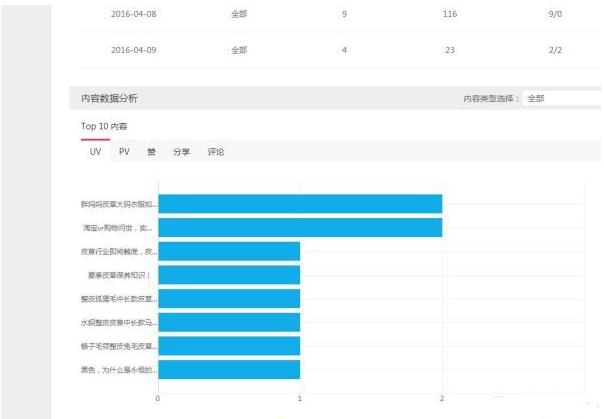
Task: Open the 赞 tab
Action: click(x=151, y=151)
